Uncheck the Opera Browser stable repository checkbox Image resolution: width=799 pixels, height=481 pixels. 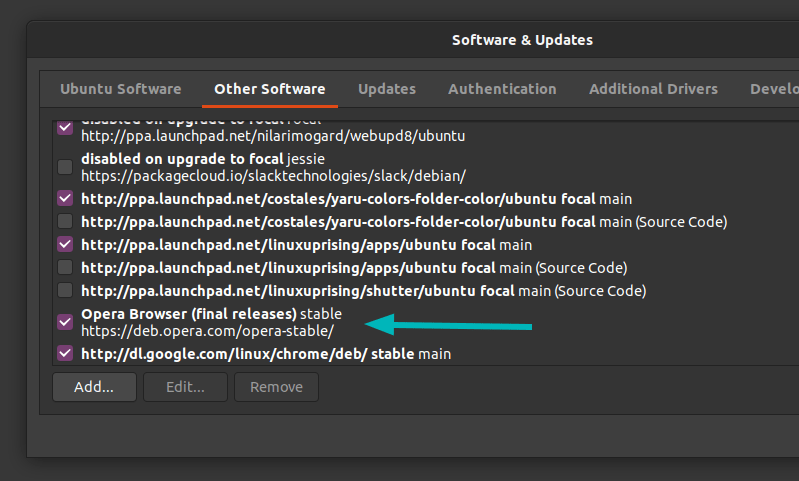tap(65, 322)
